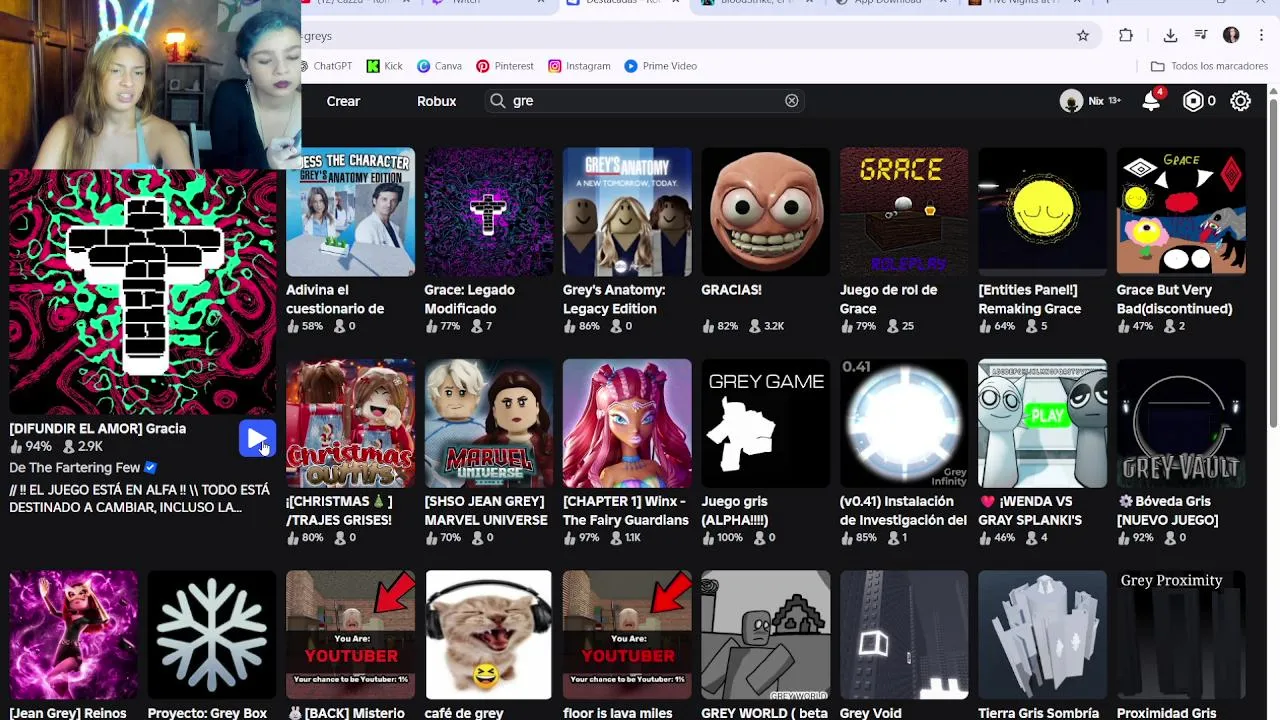Open the Canva bookmark
The image size is (1280, 720).
click(439, 66)
